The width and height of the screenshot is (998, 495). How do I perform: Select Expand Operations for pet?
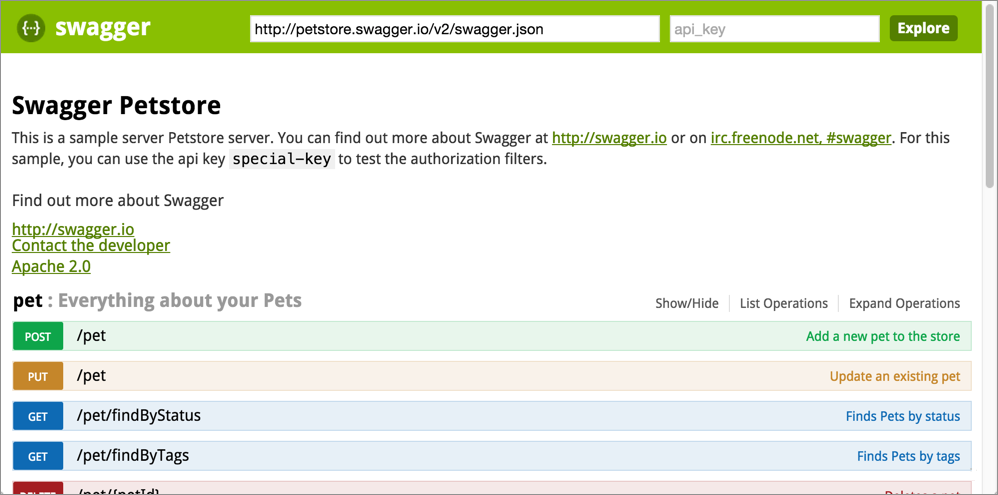(x=904, y=303)
